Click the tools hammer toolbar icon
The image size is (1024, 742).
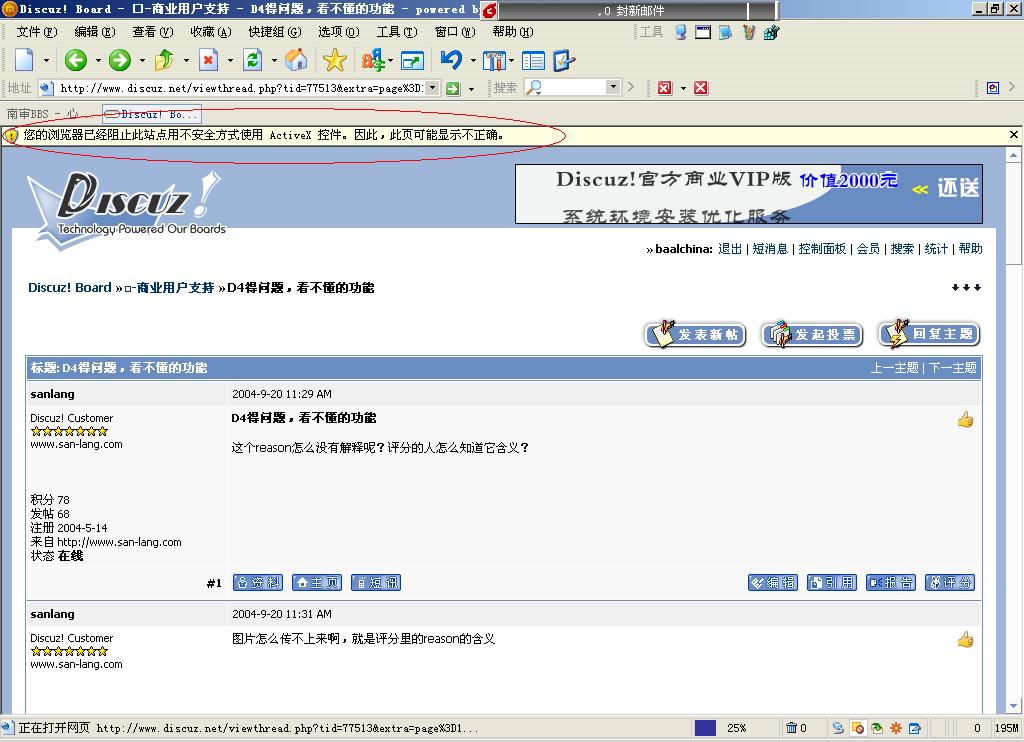pyautogui.click(x=494, y=61)
